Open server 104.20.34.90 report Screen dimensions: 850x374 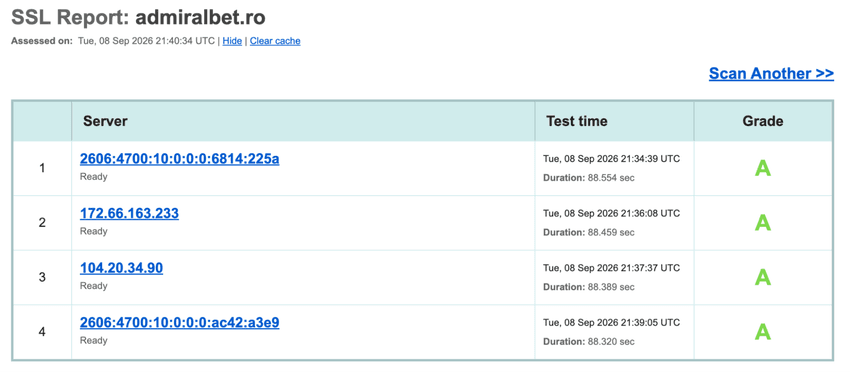tap(121, 268)
